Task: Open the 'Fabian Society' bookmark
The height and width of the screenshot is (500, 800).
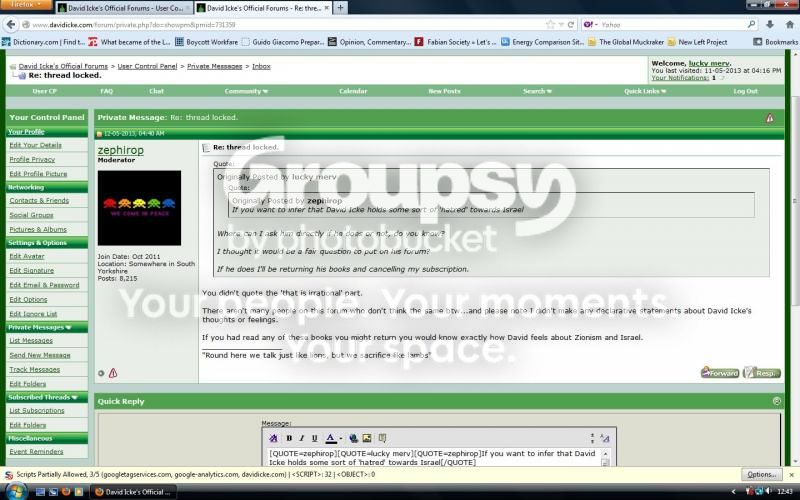Action: tap(456, 42)
